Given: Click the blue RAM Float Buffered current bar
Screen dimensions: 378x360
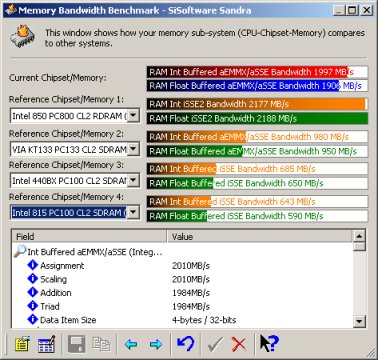Looking at the screenshot, I should (257, 86).
